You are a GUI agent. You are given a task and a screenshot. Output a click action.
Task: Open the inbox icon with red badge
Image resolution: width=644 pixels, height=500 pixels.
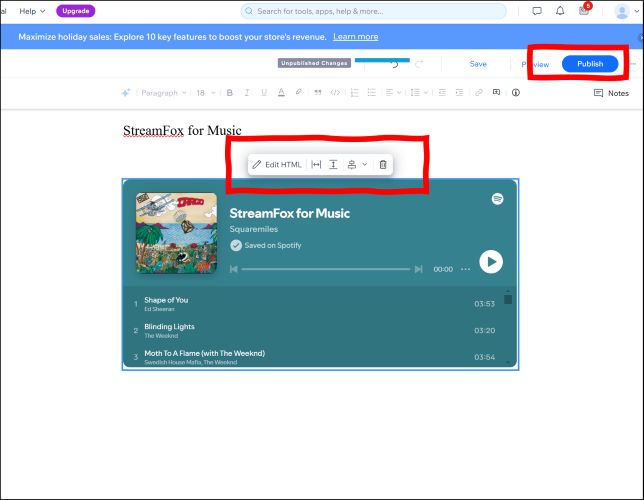584,10
